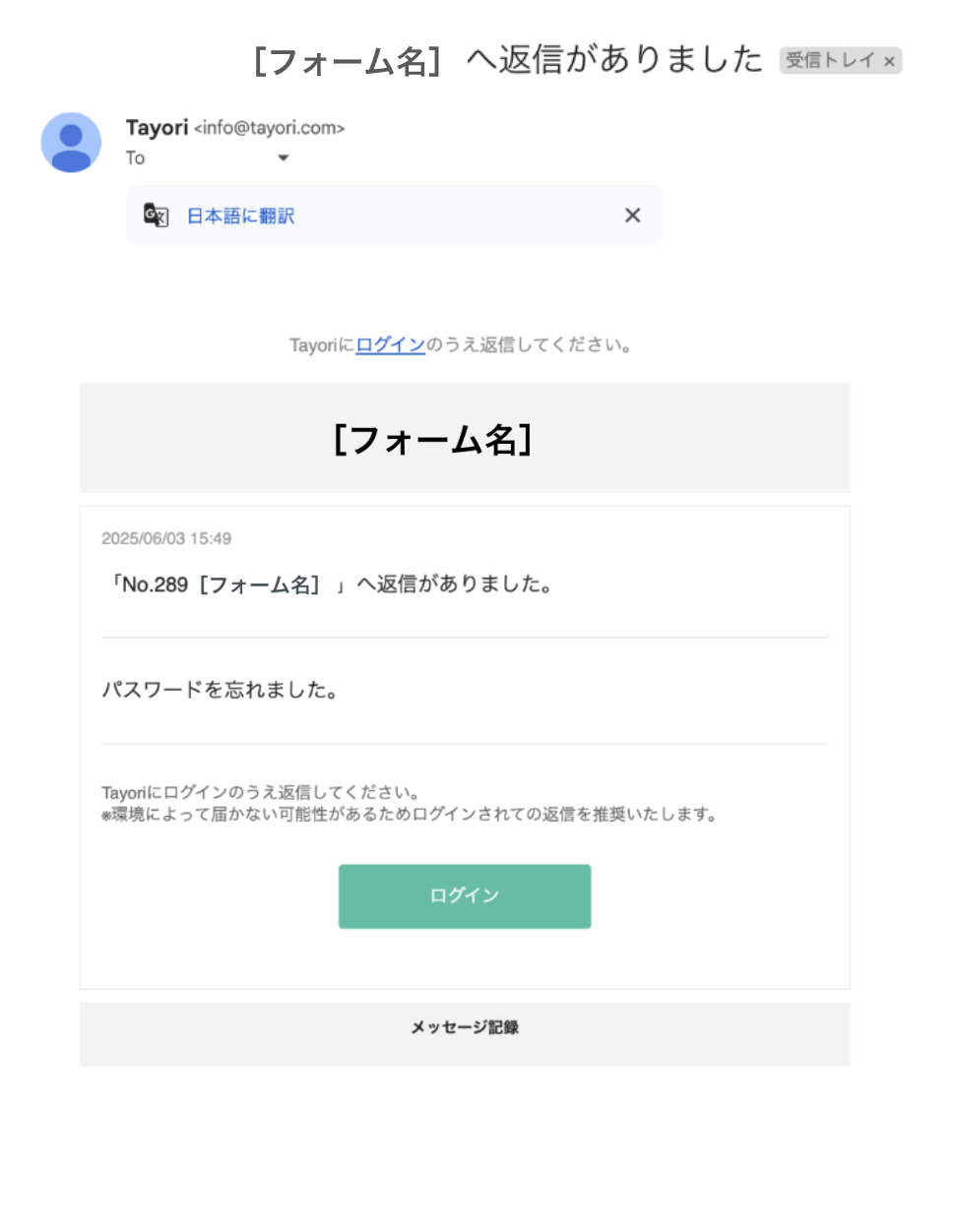Dismiss the translation bar with X
Viewport: 955px width, 1232px height.
point(632,216)
